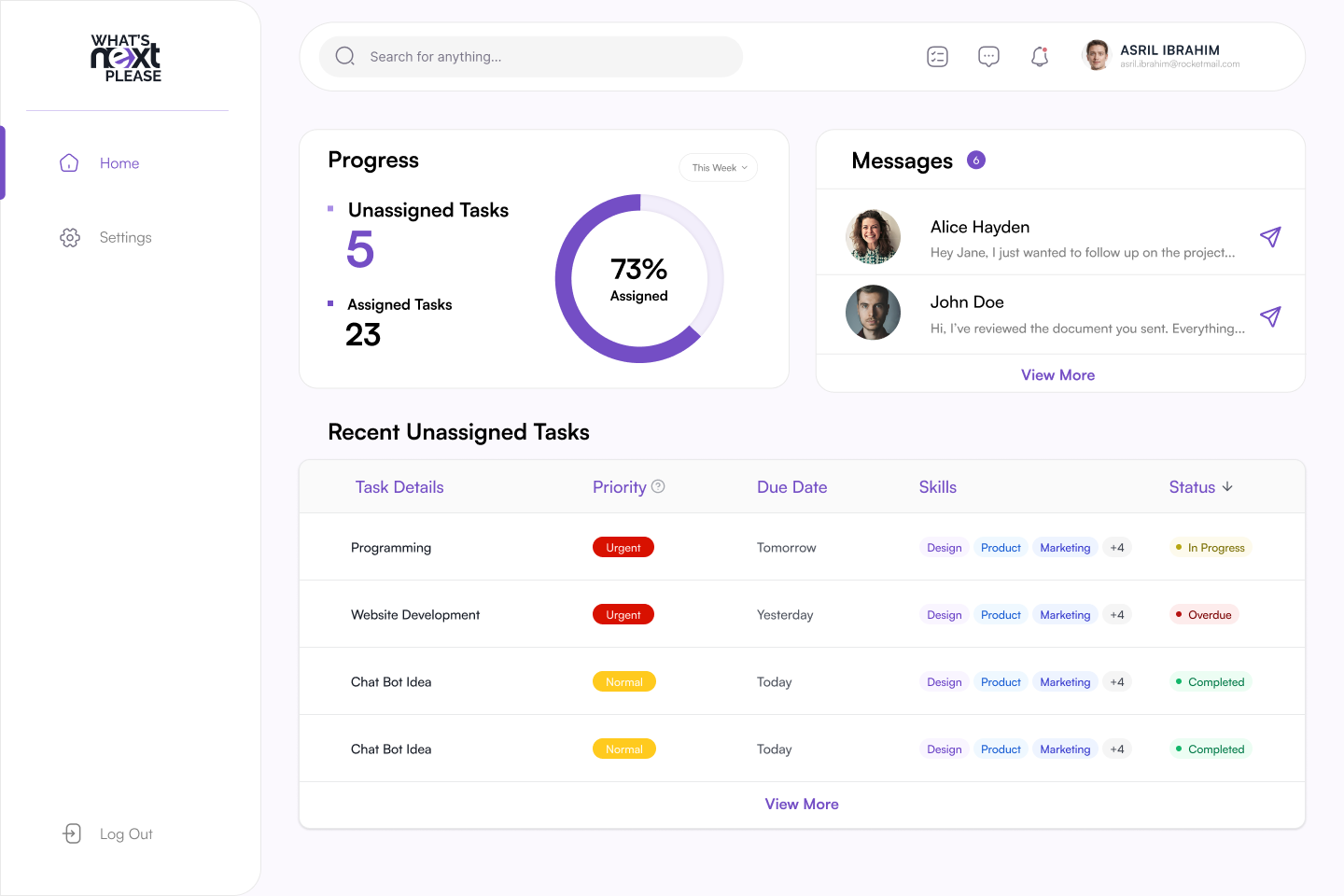Click the What's Next Please logo
The height and width of the screenshot is (896, 1344).
pyautogui.click(x=126, y=58)
